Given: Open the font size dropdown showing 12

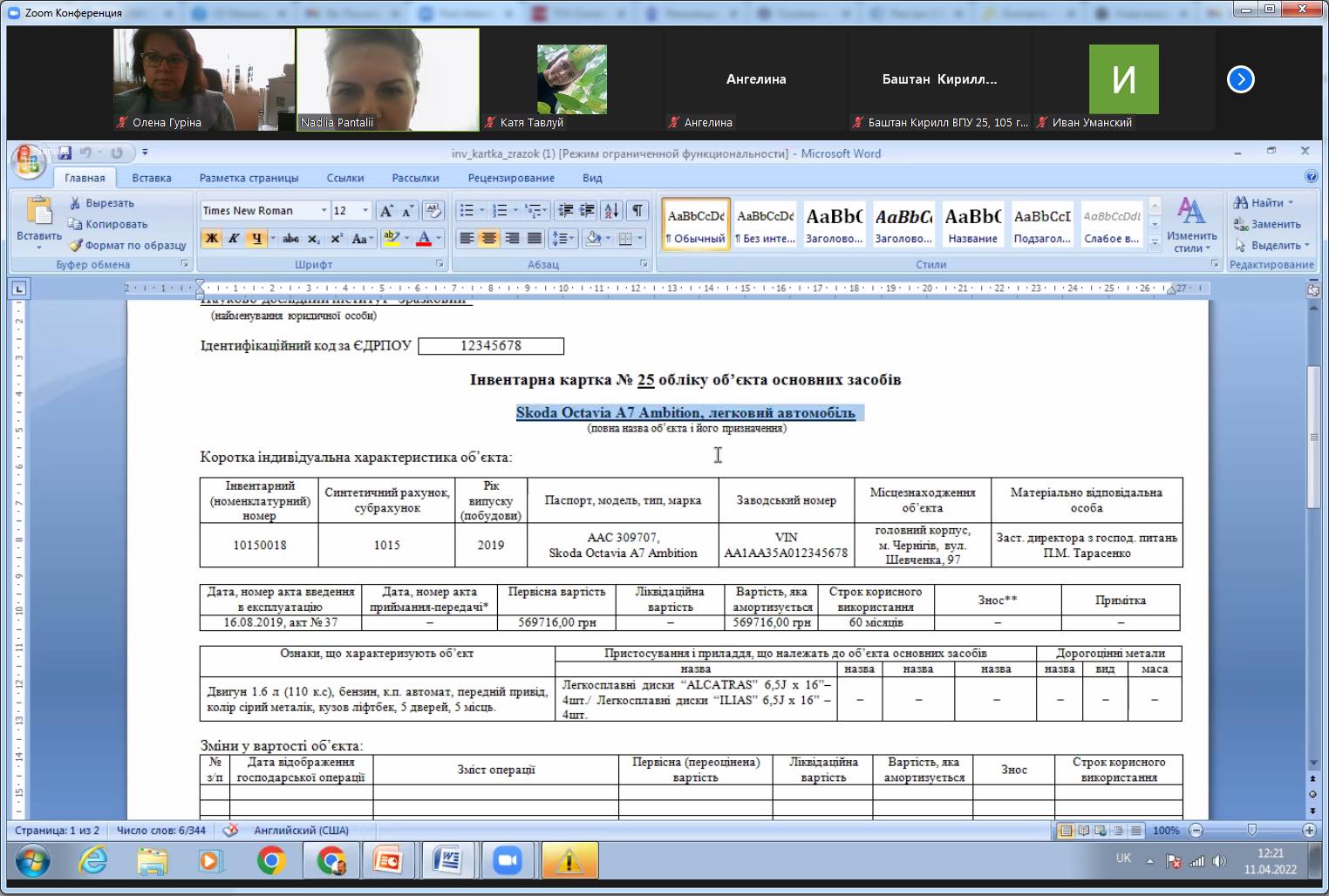Looking at the screenshot, I should pyautogui.click(x=365, y=211).
